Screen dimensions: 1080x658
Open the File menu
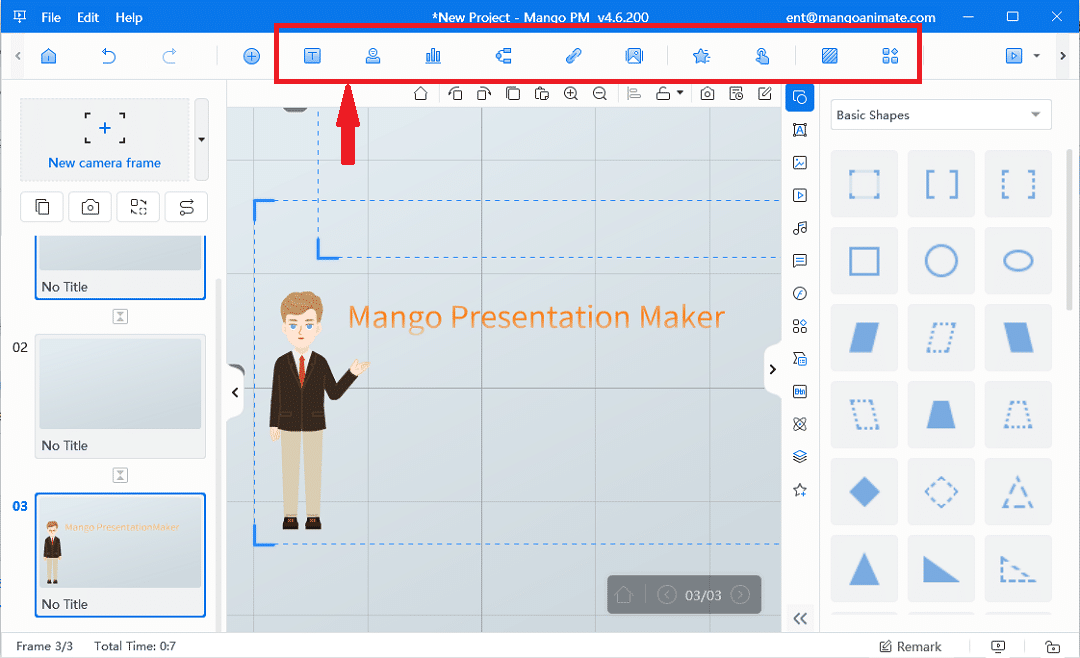point(51,17)
